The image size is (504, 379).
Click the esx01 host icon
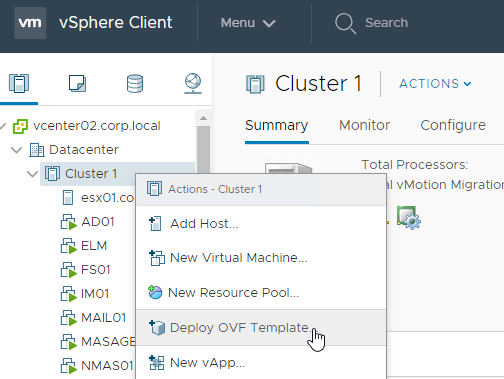[68, 198]
